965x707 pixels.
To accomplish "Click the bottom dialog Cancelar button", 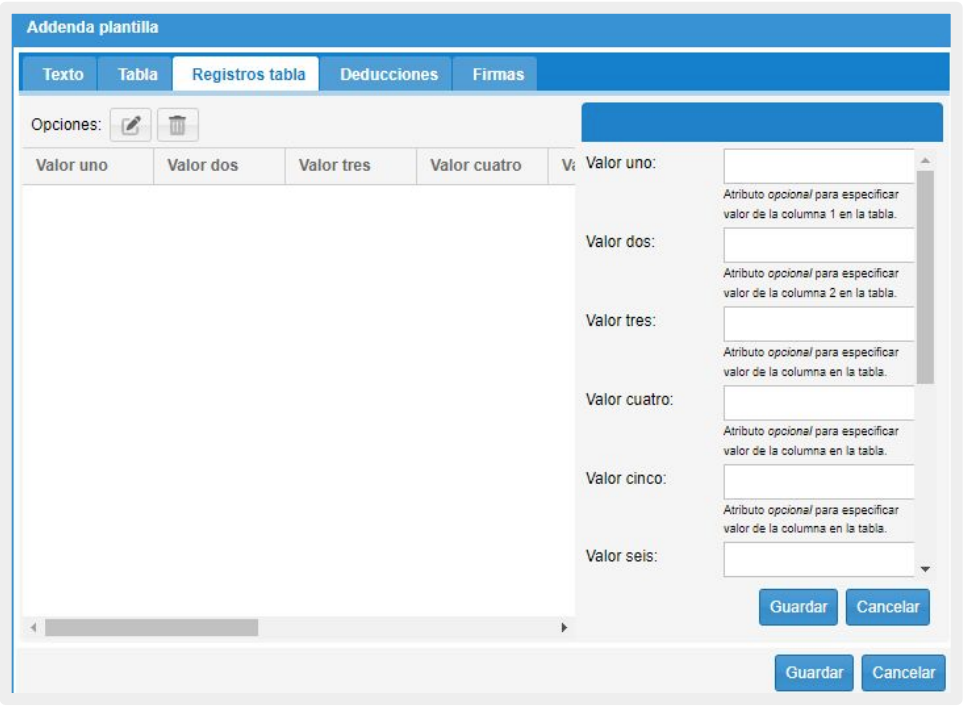I will coord(903,673).
